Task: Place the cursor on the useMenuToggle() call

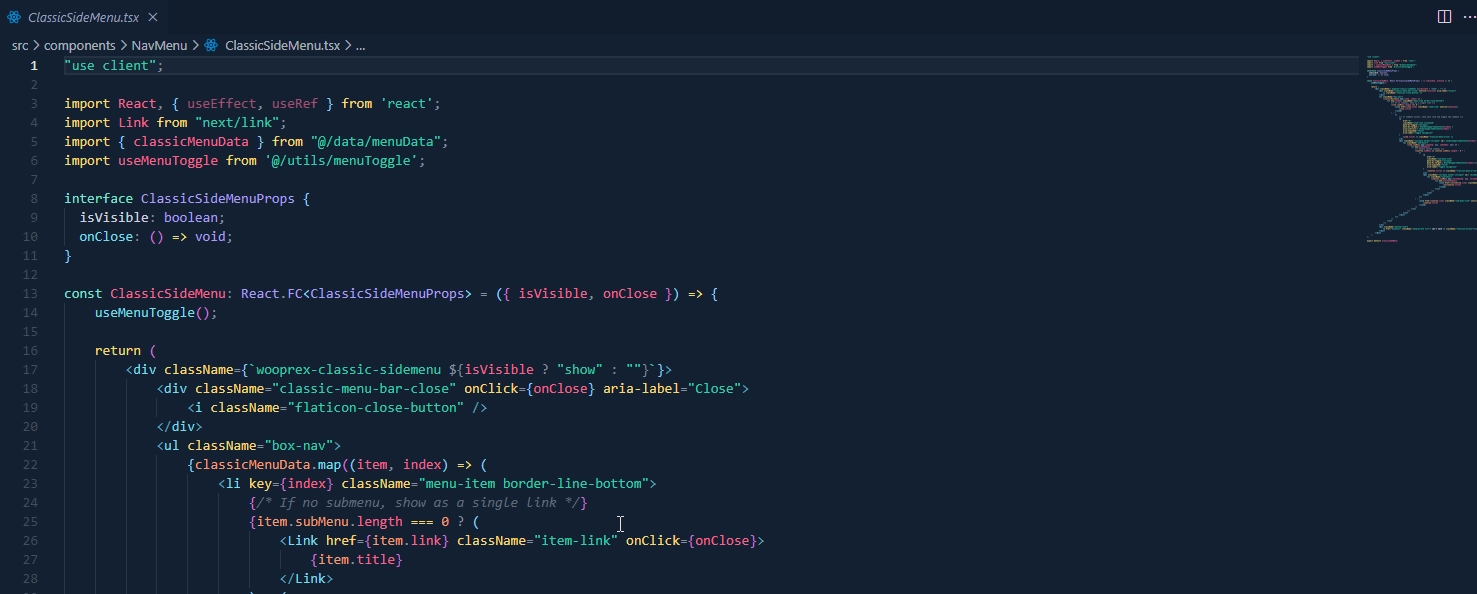Action: coord(155,313)
